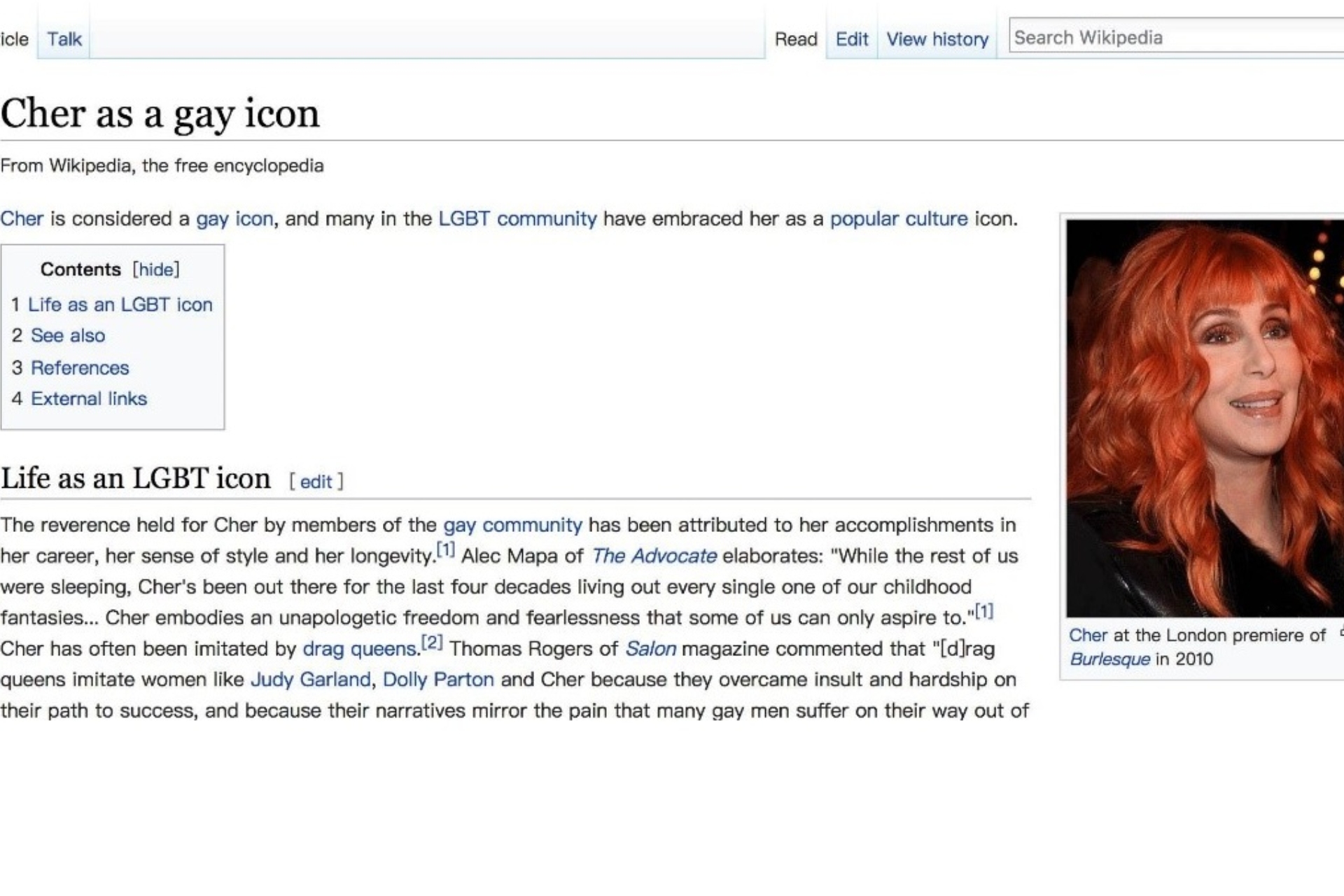Jump to External links in contents
Image resolution: width=1344 pixels, height=896 pixels.
coord(89,398)
